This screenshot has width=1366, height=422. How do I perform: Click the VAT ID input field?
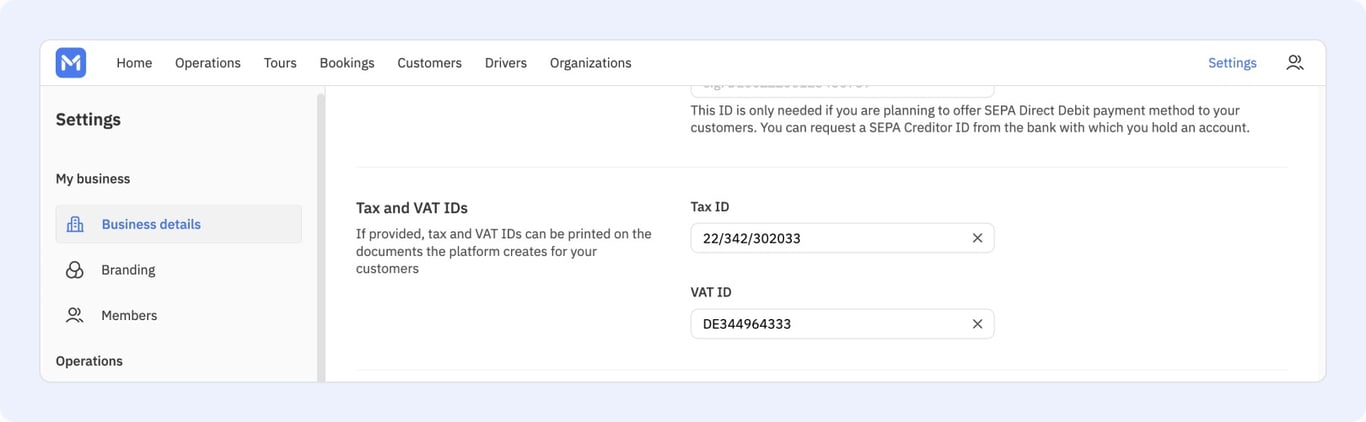[x=842, y=324]
